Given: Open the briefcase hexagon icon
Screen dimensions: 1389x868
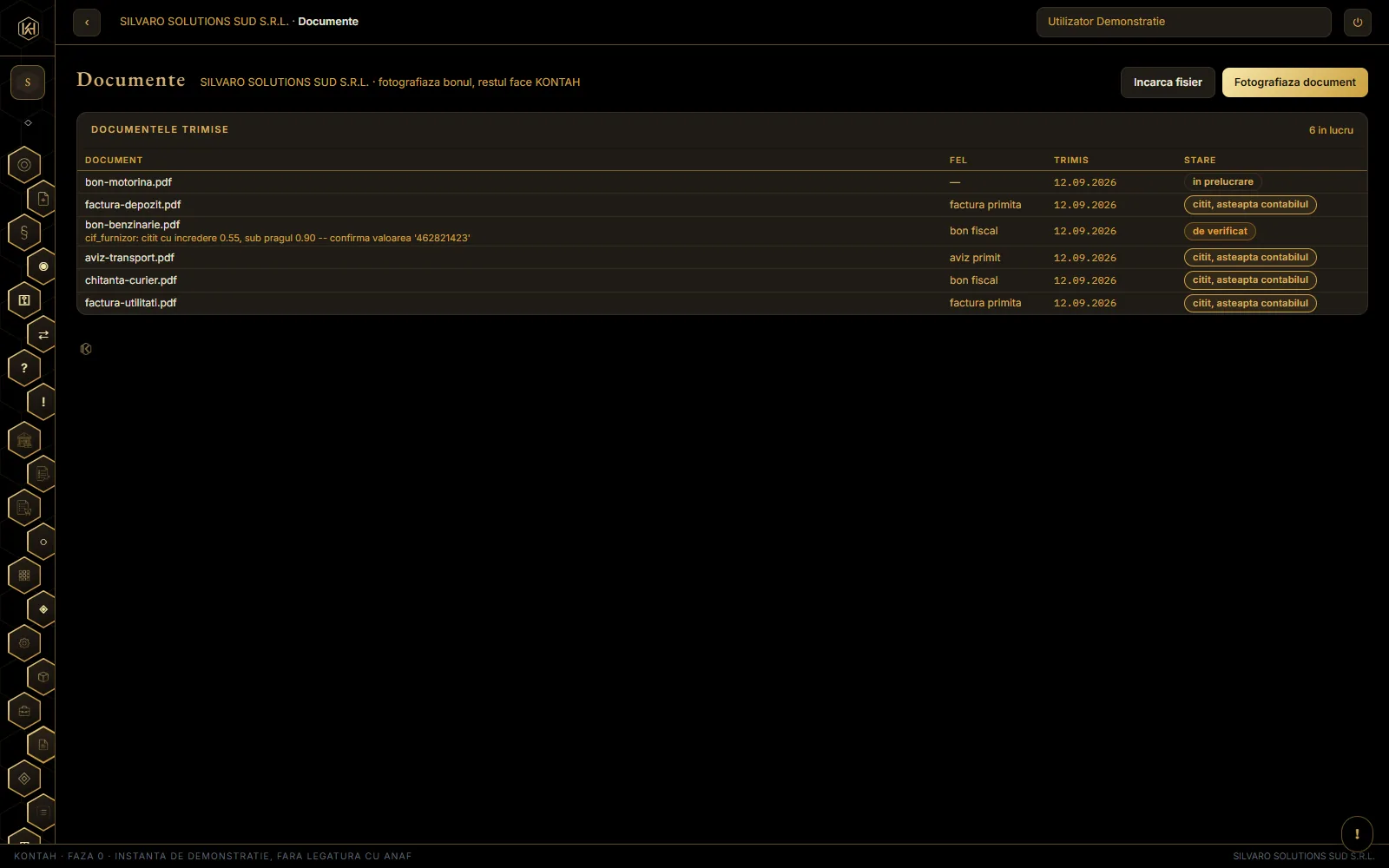Looking at the screenshot, I should click(x=24, y=711).
